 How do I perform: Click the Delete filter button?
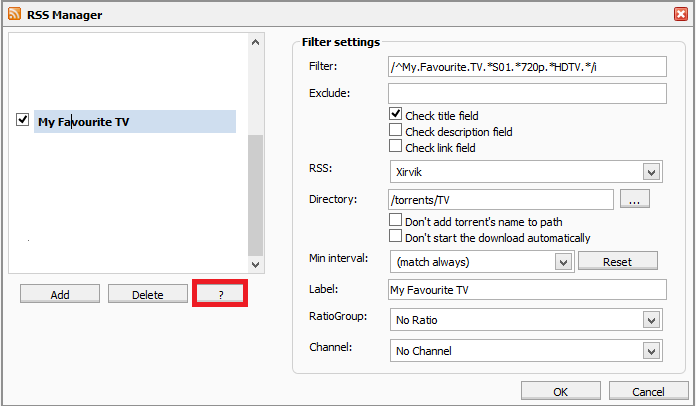click(148, 294)
